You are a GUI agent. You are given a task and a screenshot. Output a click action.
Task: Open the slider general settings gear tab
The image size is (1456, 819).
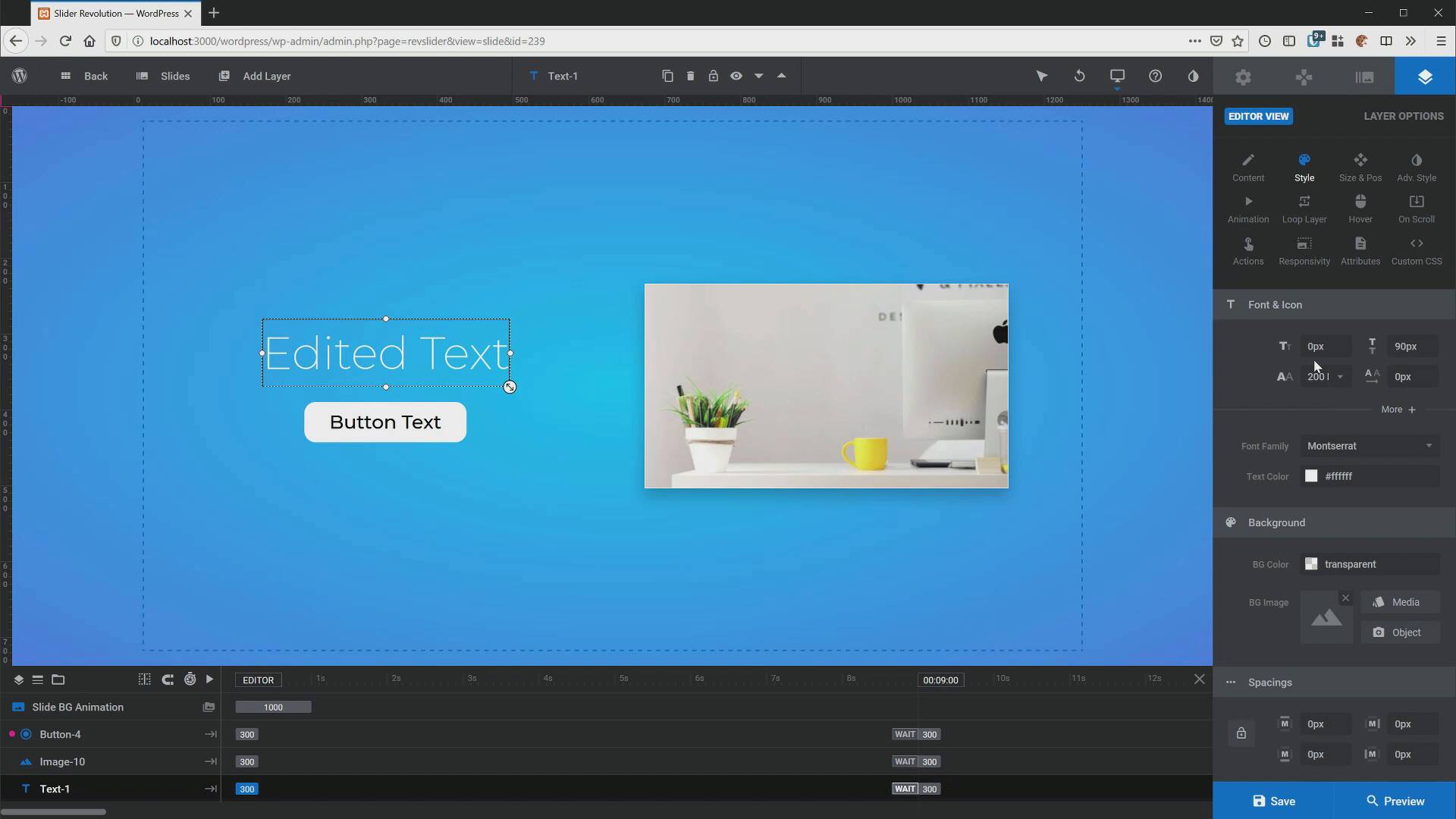1243,77
